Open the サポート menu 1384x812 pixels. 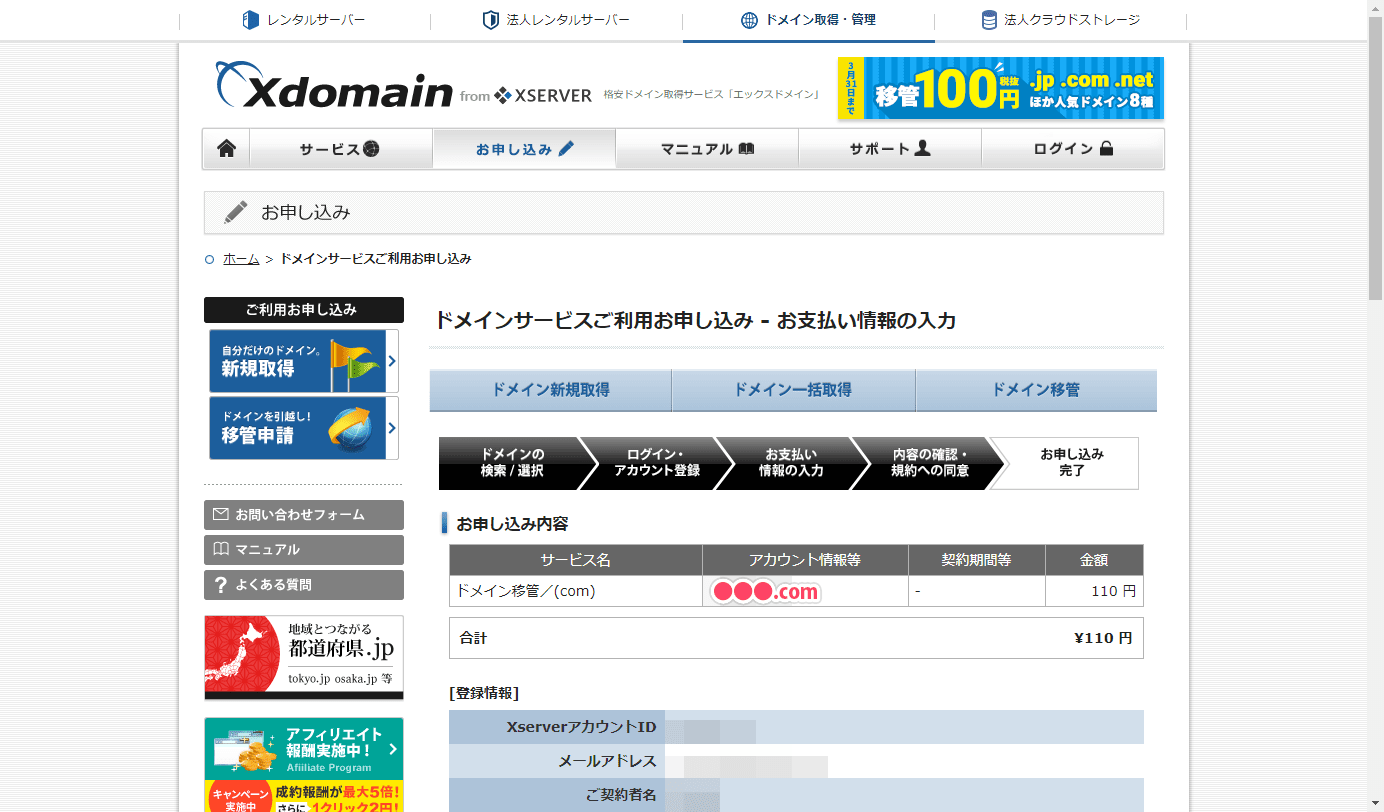pos(890,149)
